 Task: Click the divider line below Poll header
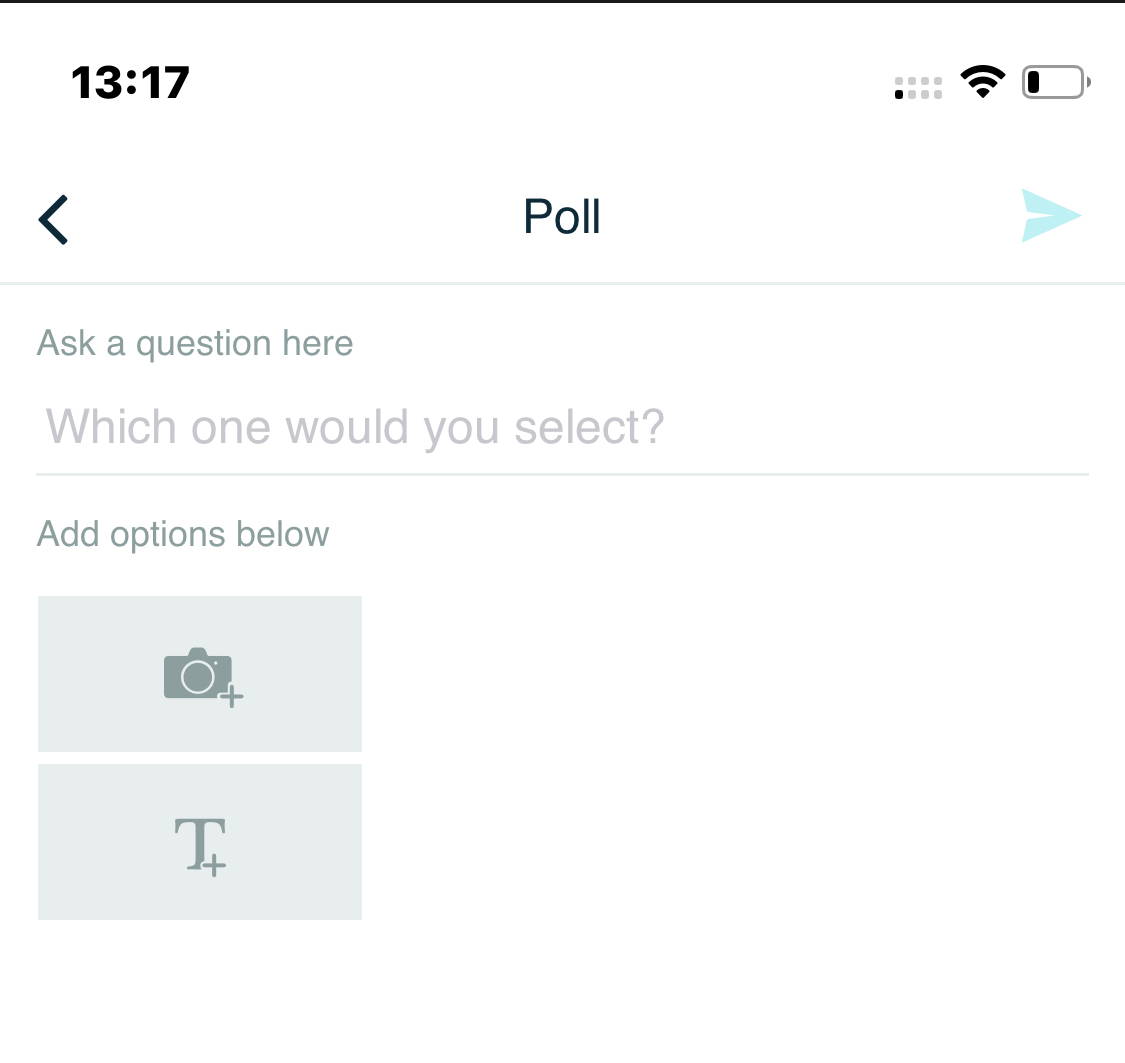(562, 284)
